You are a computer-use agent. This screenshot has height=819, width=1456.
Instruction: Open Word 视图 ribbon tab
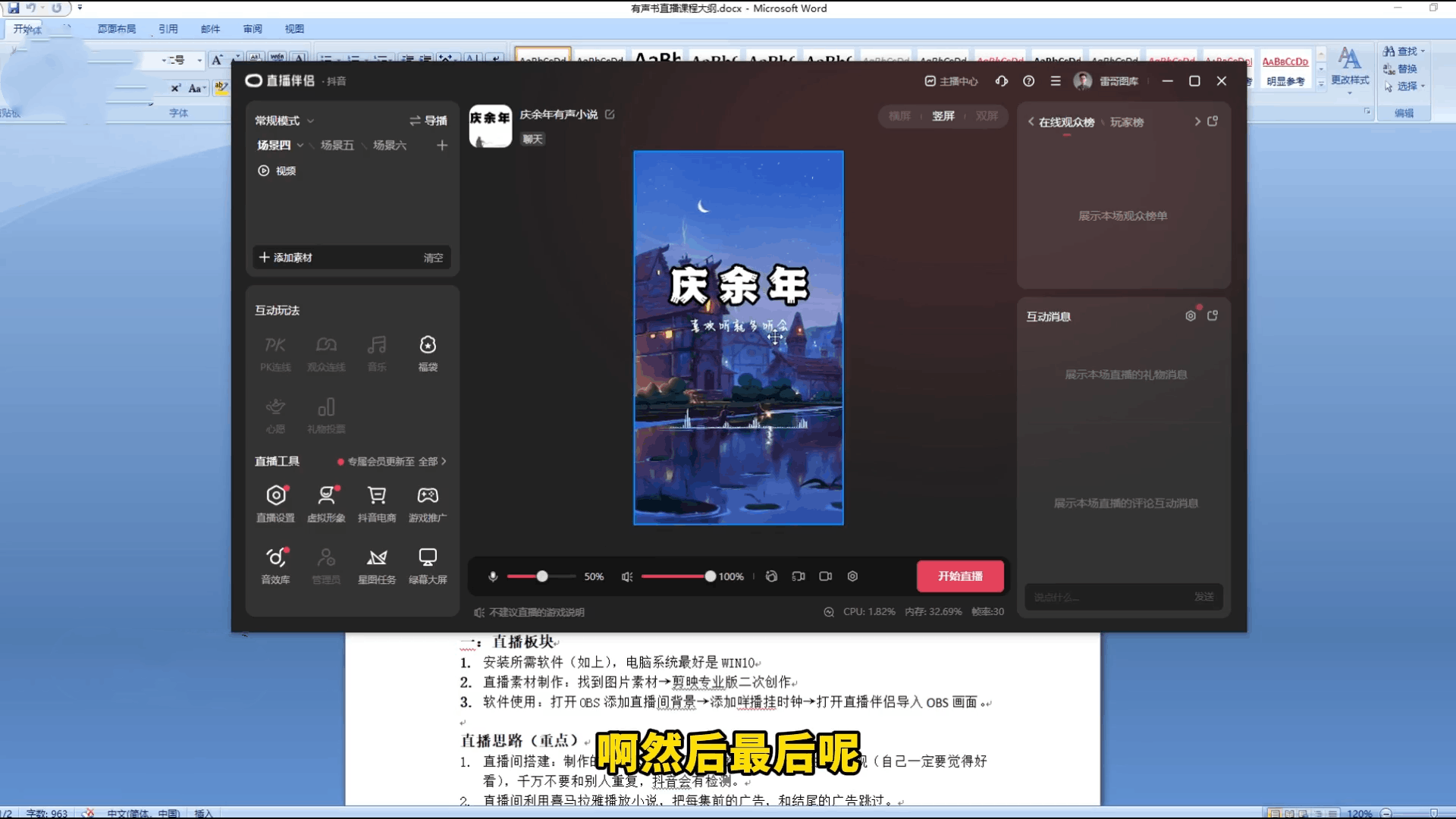[x=294, y=29]
